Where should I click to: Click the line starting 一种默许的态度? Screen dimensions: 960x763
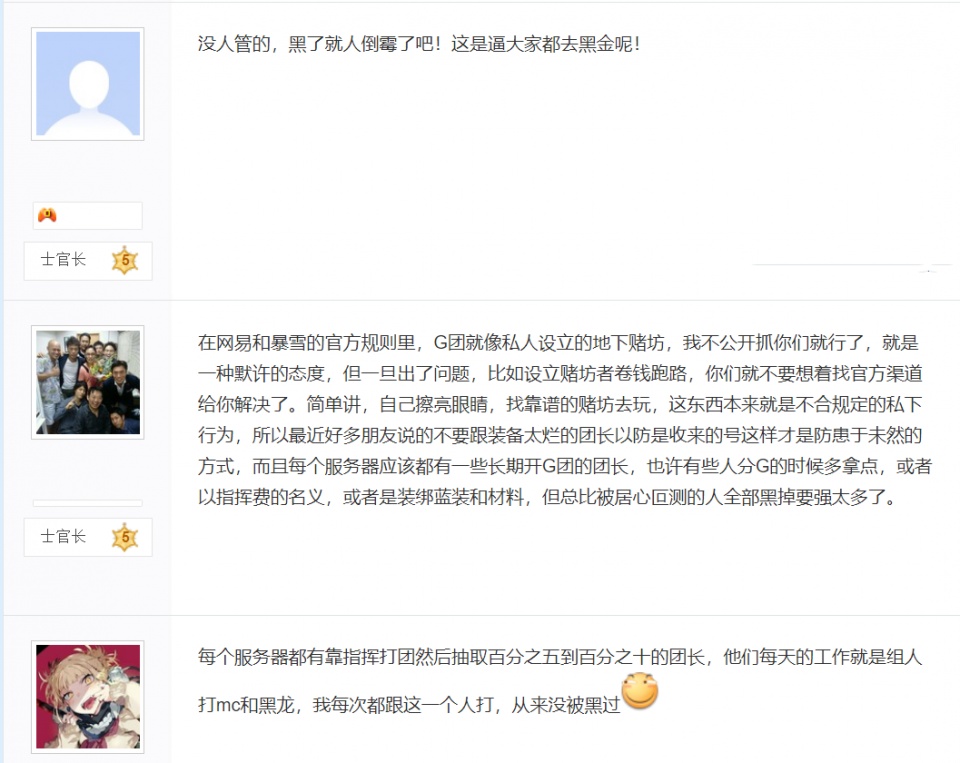pos(560,374)
